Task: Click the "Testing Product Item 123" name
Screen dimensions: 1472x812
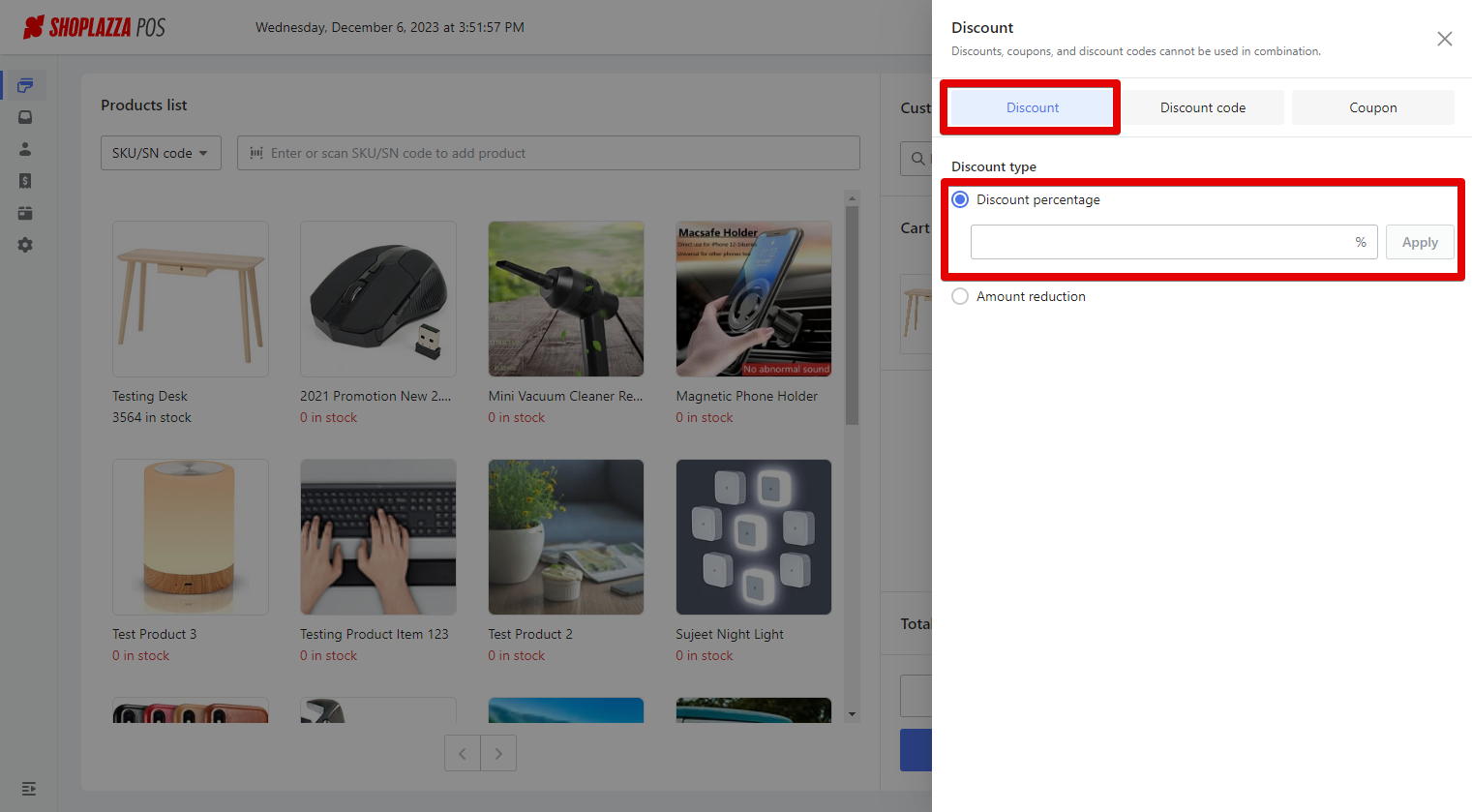Action: coord(375,634)
